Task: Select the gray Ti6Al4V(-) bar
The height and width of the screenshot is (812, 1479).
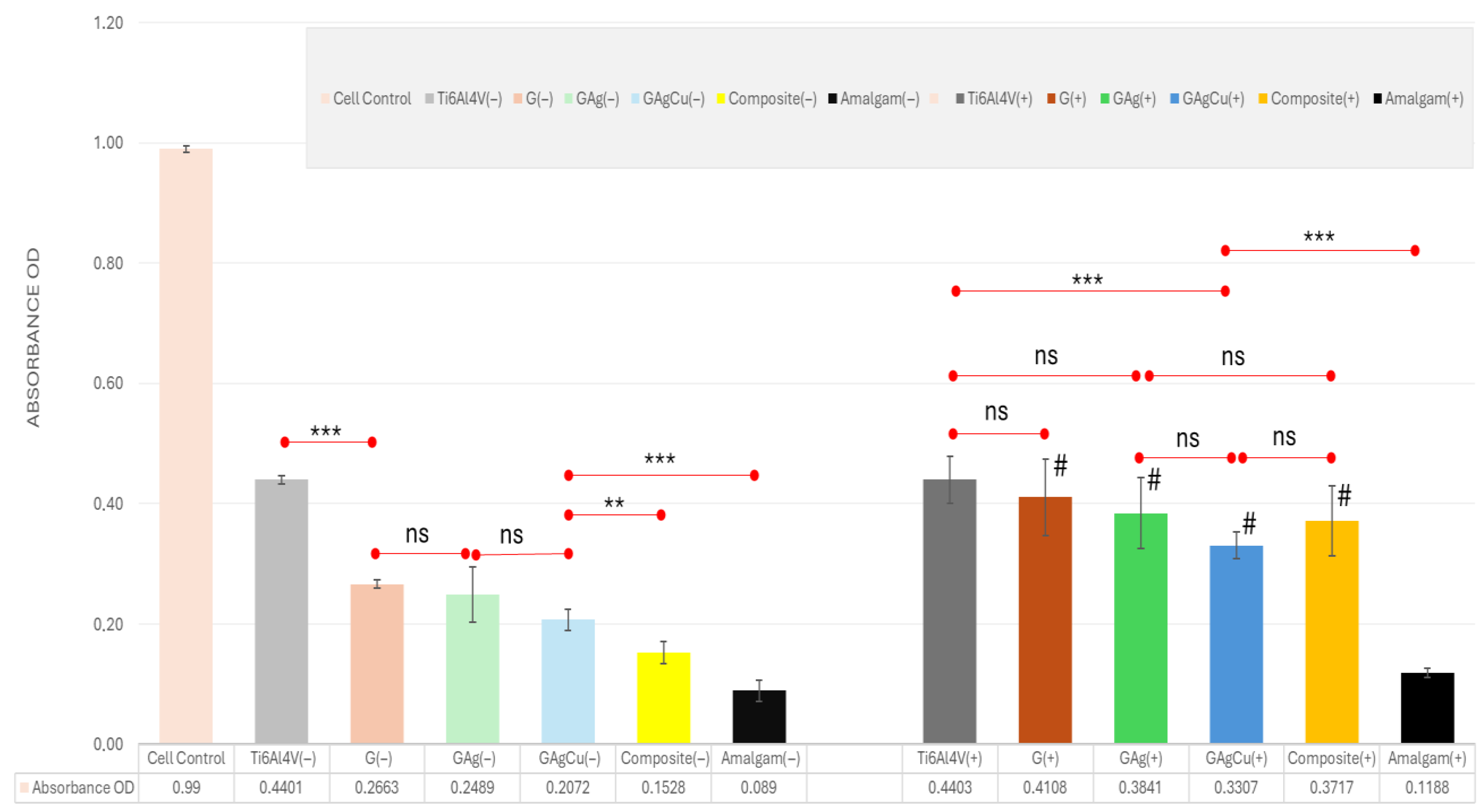Action: [x=282, y=611]
